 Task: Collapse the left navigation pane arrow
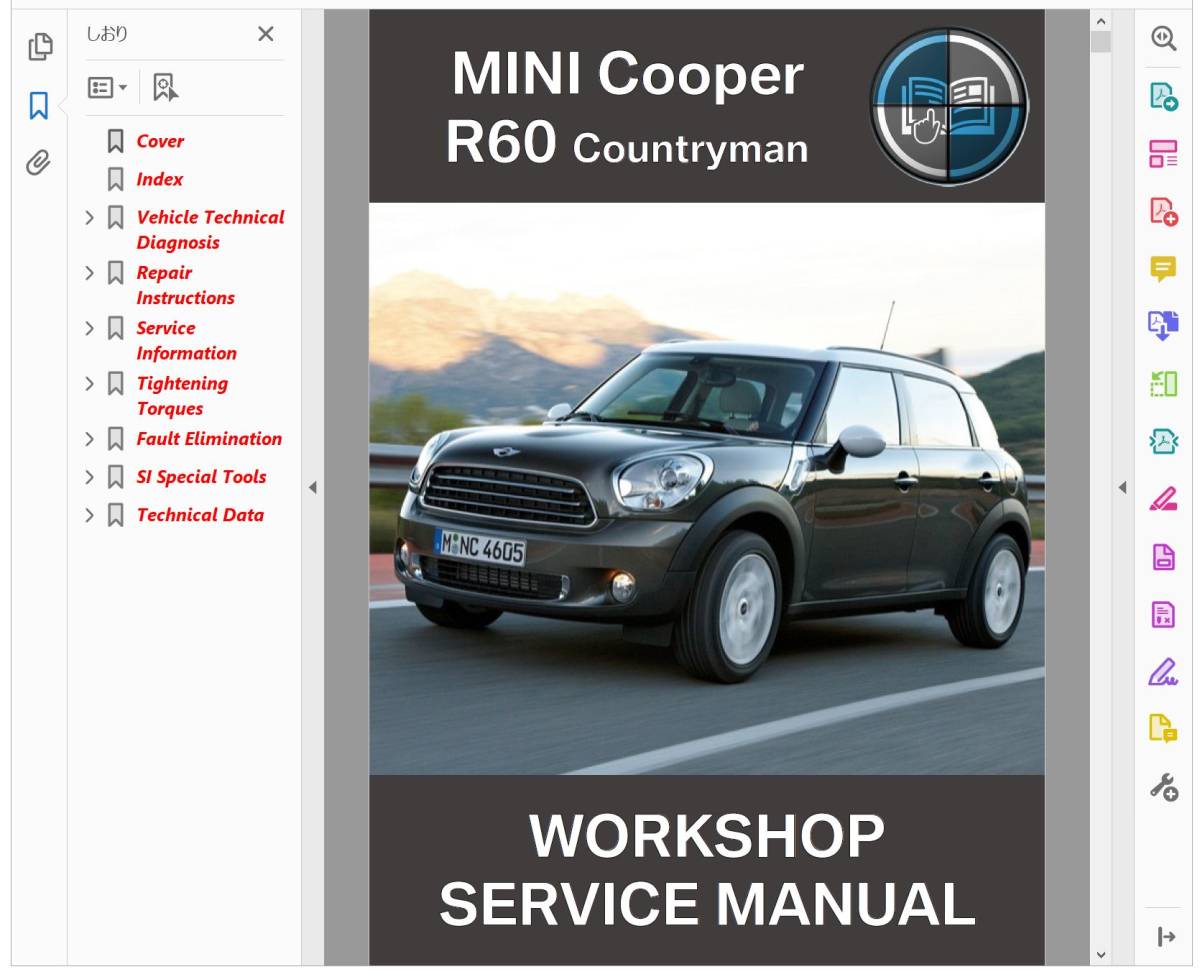[x=312, y=488]
